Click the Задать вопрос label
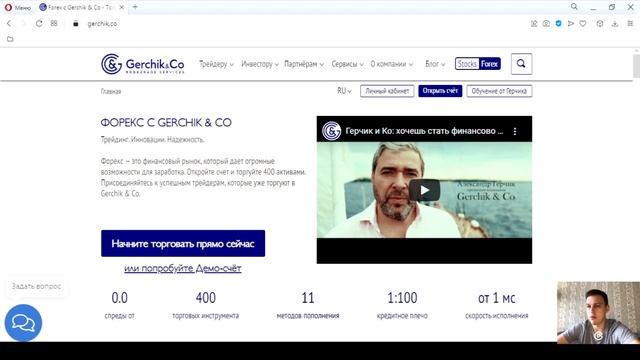The image size is (640, 360). point(36,286)
